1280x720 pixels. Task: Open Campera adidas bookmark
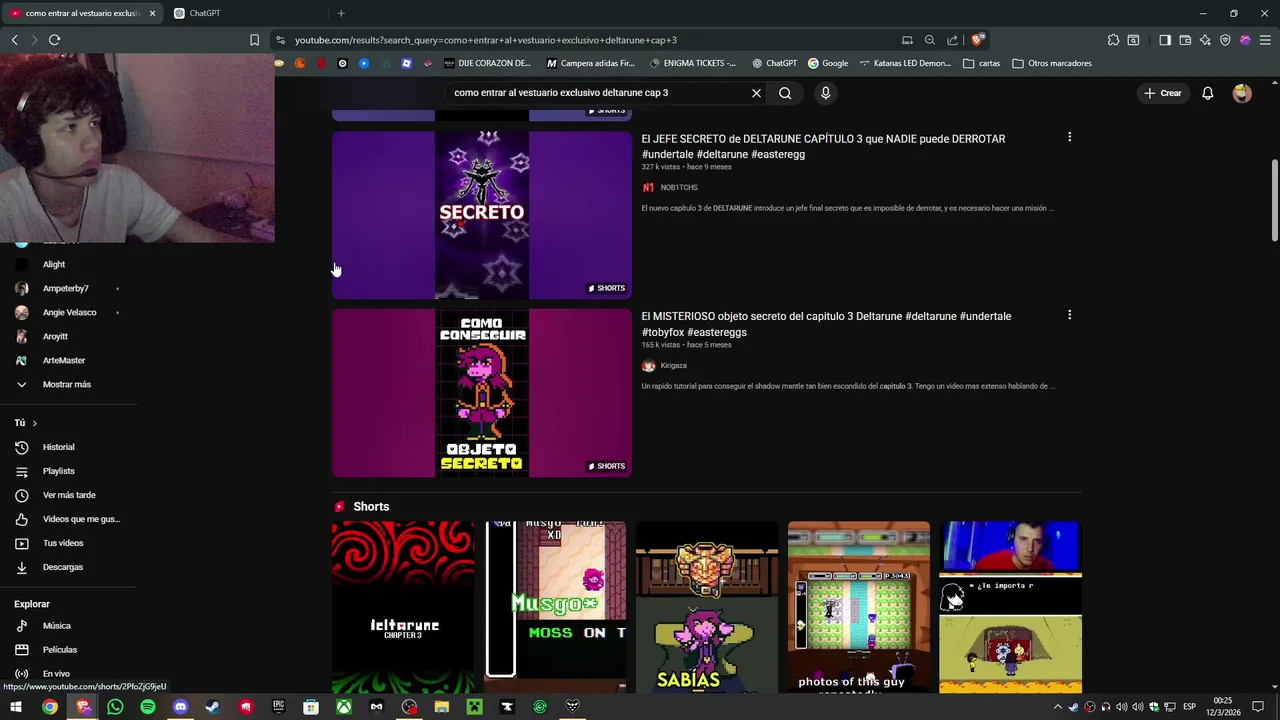click(591, 63)
